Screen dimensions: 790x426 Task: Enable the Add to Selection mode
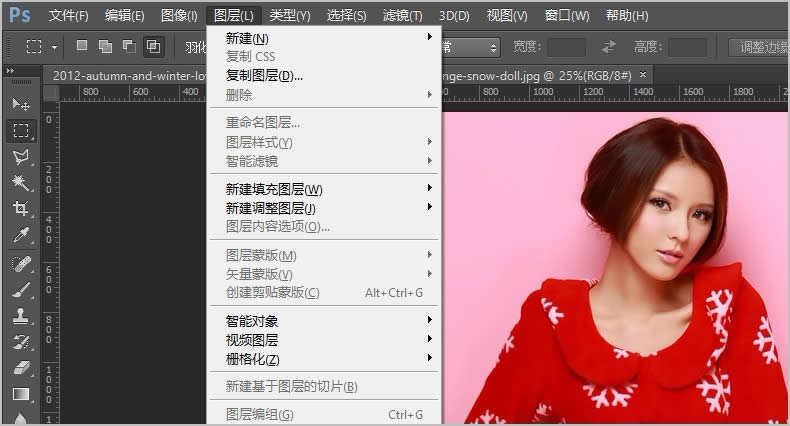point(105,47)
